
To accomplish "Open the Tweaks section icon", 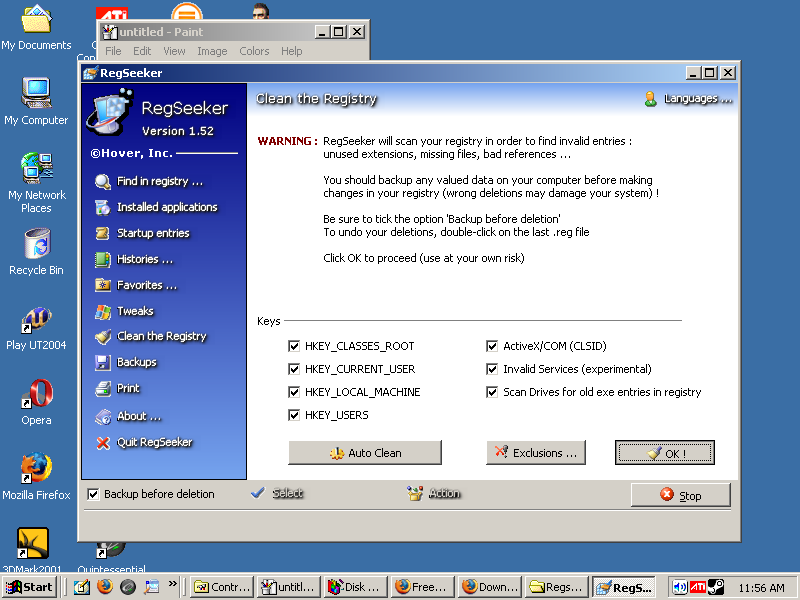I will coord(102,311).
